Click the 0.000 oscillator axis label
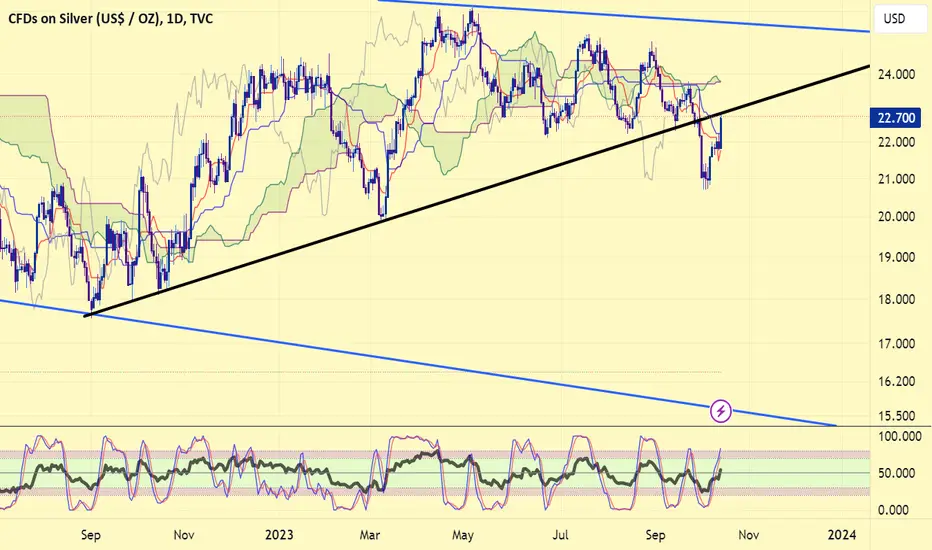932x550 pixels. coord(893,510)
